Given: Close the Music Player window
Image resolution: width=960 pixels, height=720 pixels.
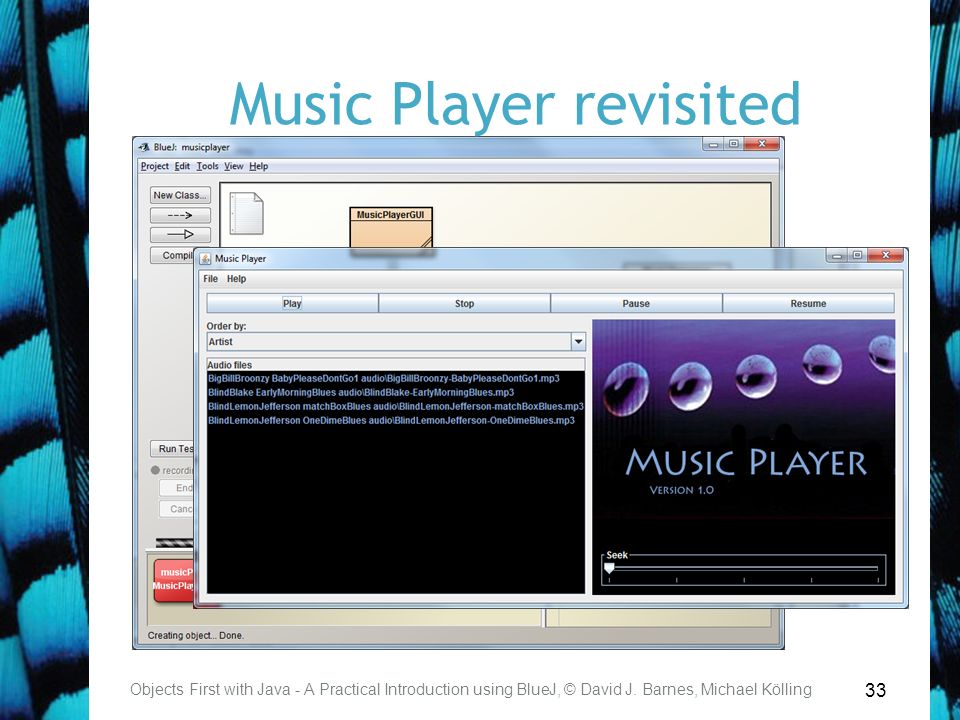Looking at the screenshot, I should (885, 255).
